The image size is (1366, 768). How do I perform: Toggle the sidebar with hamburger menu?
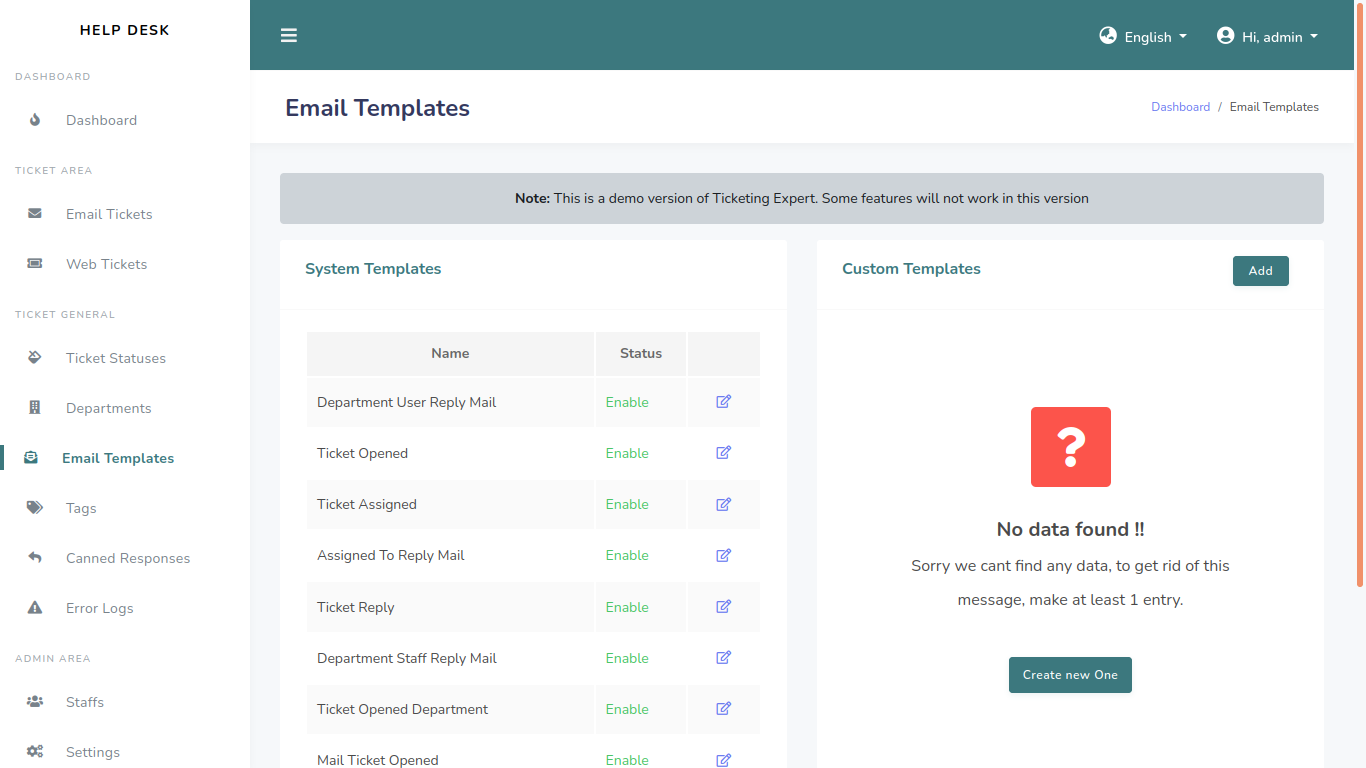[289, 35]
